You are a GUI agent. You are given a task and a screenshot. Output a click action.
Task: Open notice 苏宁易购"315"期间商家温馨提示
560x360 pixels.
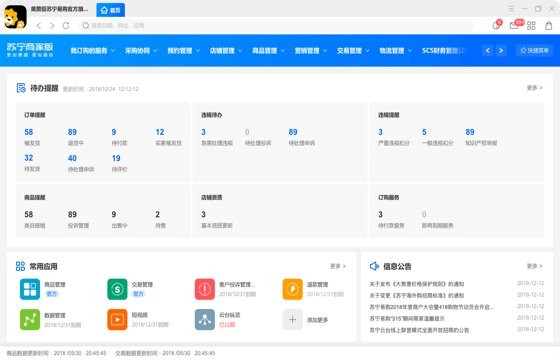[407, 318]
